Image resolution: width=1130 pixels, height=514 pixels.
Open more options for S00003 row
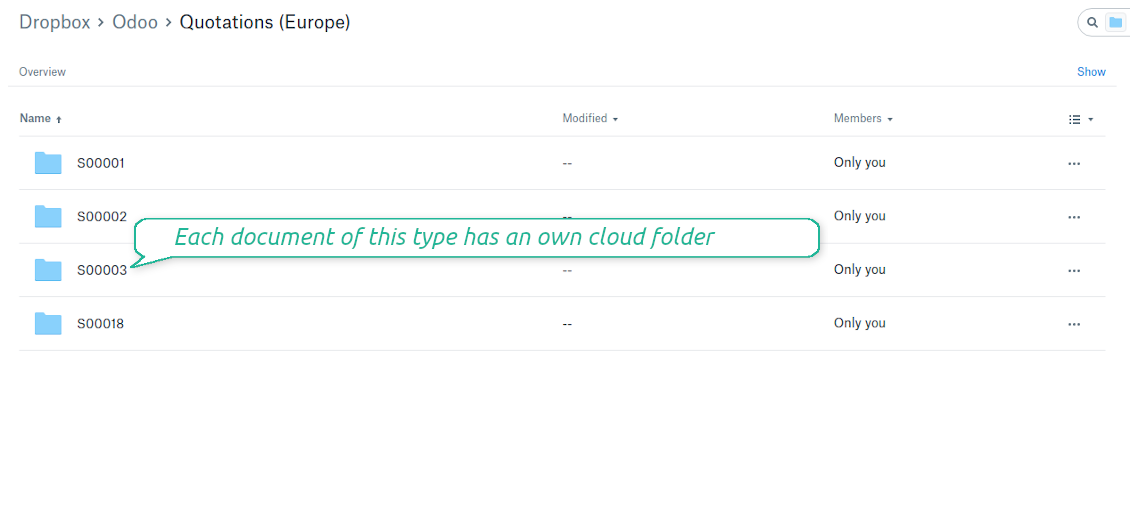[1074, 270]
